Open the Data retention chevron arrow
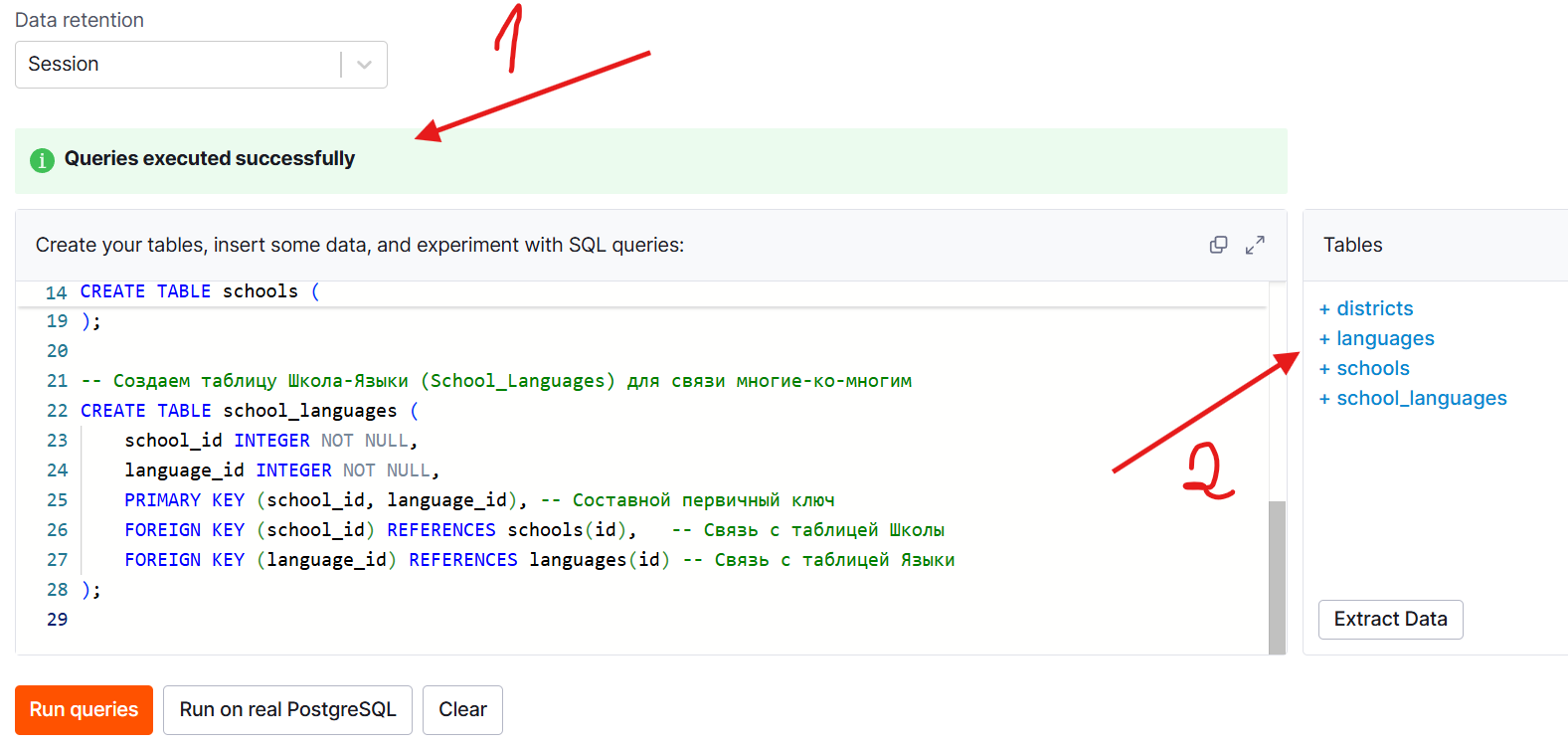Image resolution: width=1568 pixels, height=748 pixels. 364,65
